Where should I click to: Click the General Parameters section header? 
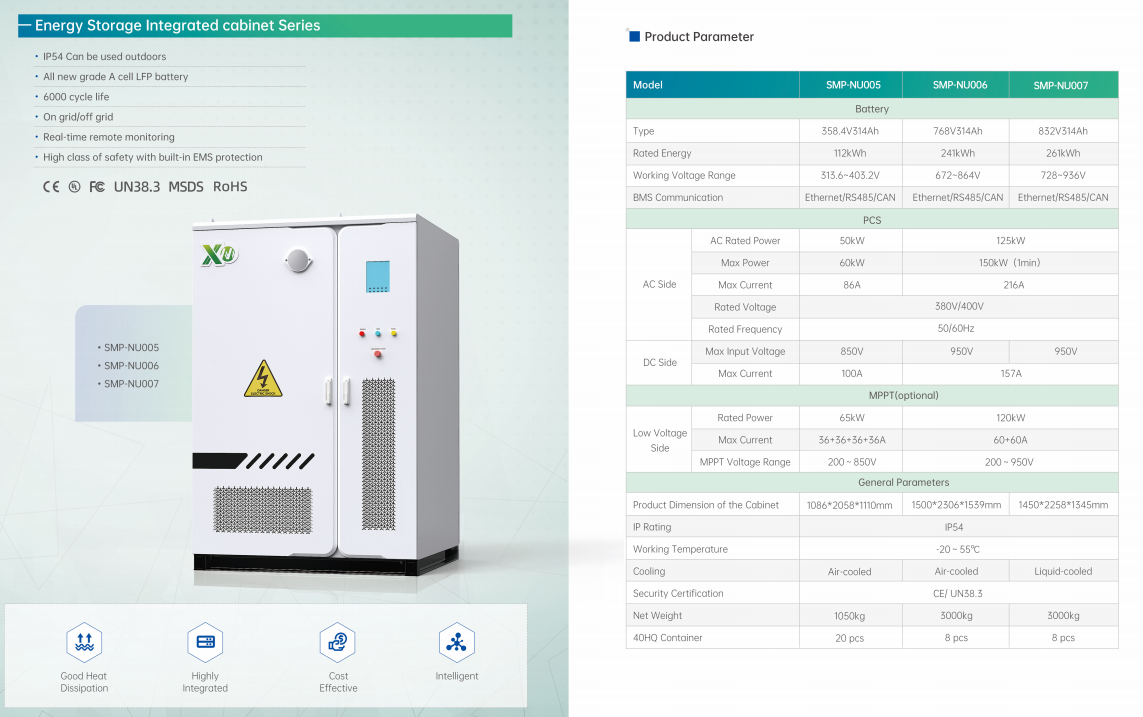coord(872,483)
